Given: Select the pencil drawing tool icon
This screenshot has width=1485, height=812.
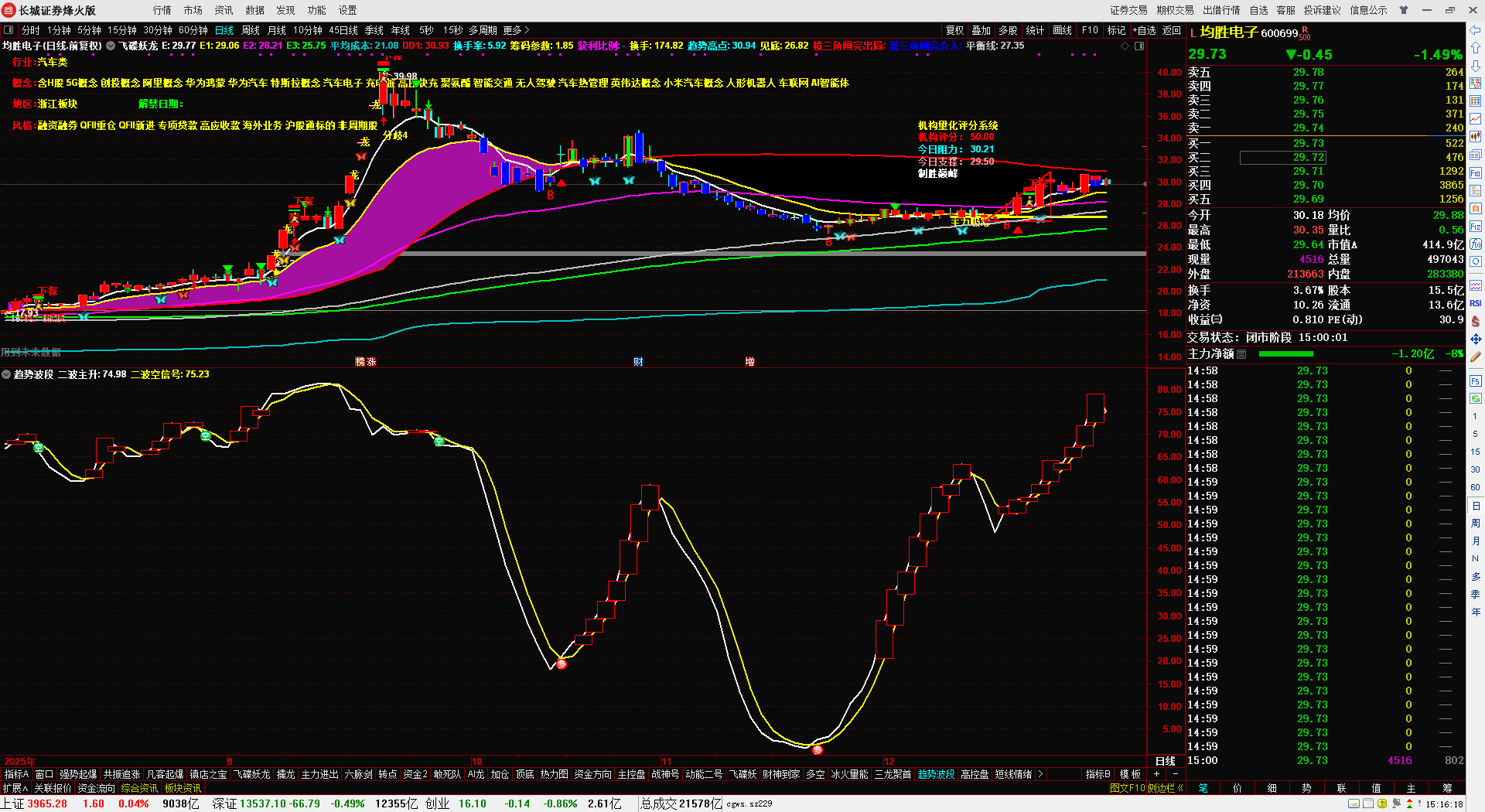Looking at the screenshot, I should [x=1476, y=357].
